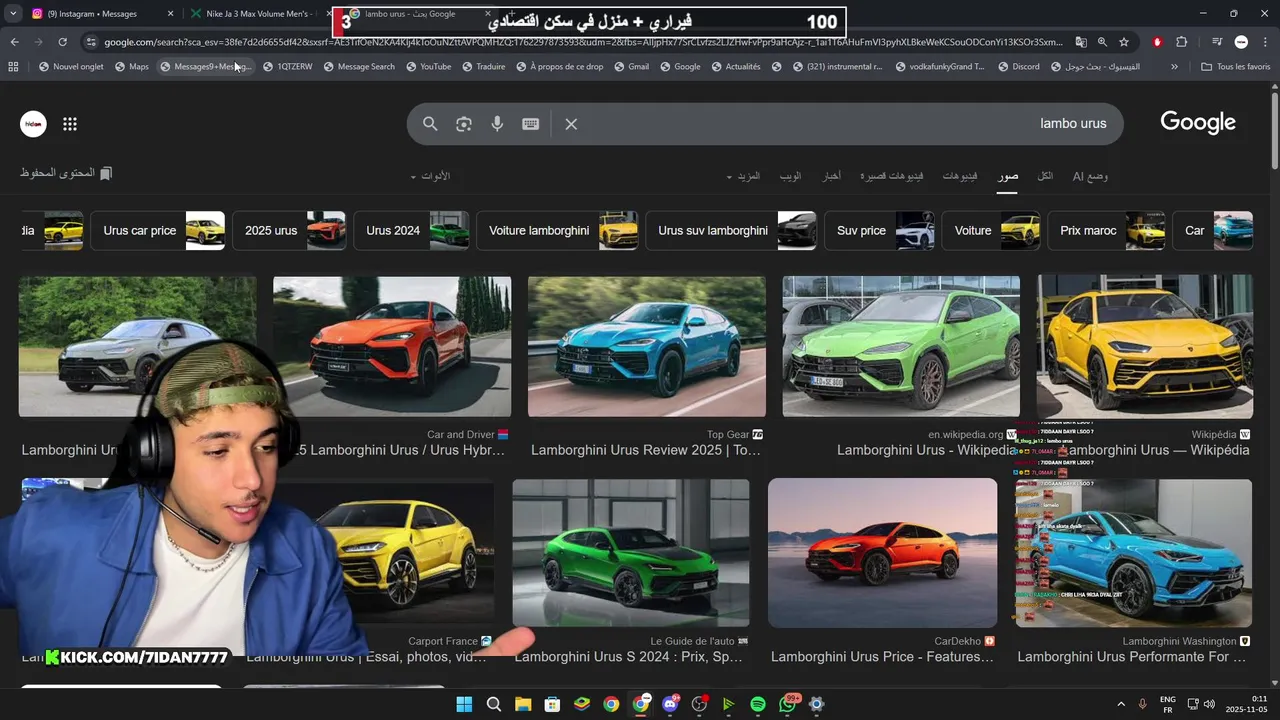1280x720 pixels.
Task: Click the page vertical scrollbar
Action: click(1274, 130)
